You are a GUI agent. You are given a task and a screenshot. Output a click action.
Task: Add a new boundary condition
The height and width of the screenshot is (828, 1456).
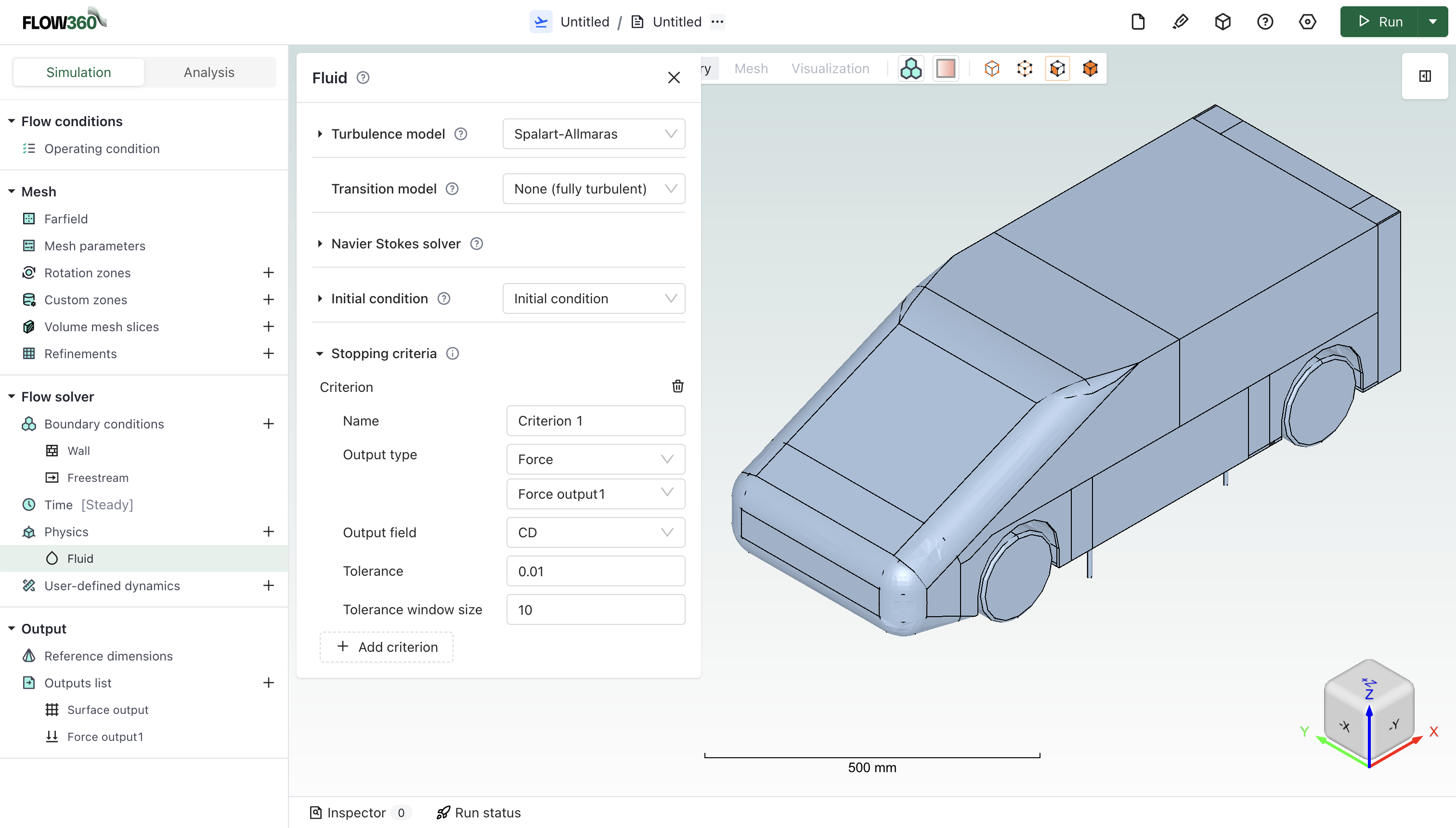269,424
